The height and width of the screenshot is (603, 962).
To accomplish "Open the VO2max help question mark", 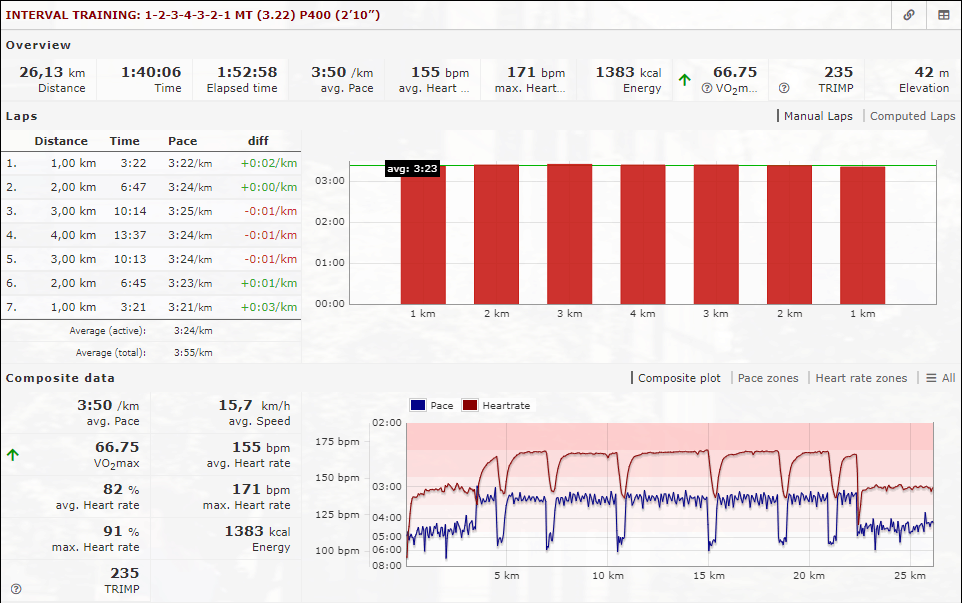I will click(x=707, y=88).
